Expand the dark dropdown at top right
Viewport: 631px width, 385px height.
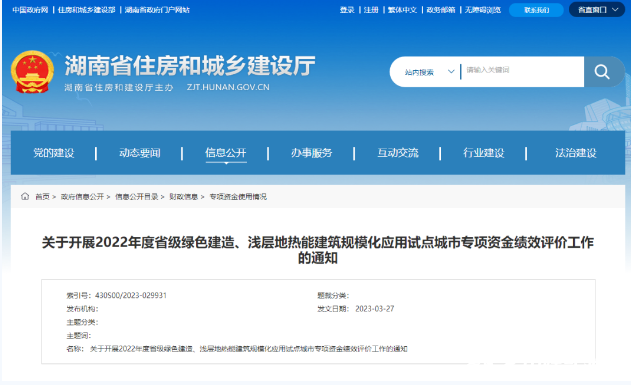597,10
